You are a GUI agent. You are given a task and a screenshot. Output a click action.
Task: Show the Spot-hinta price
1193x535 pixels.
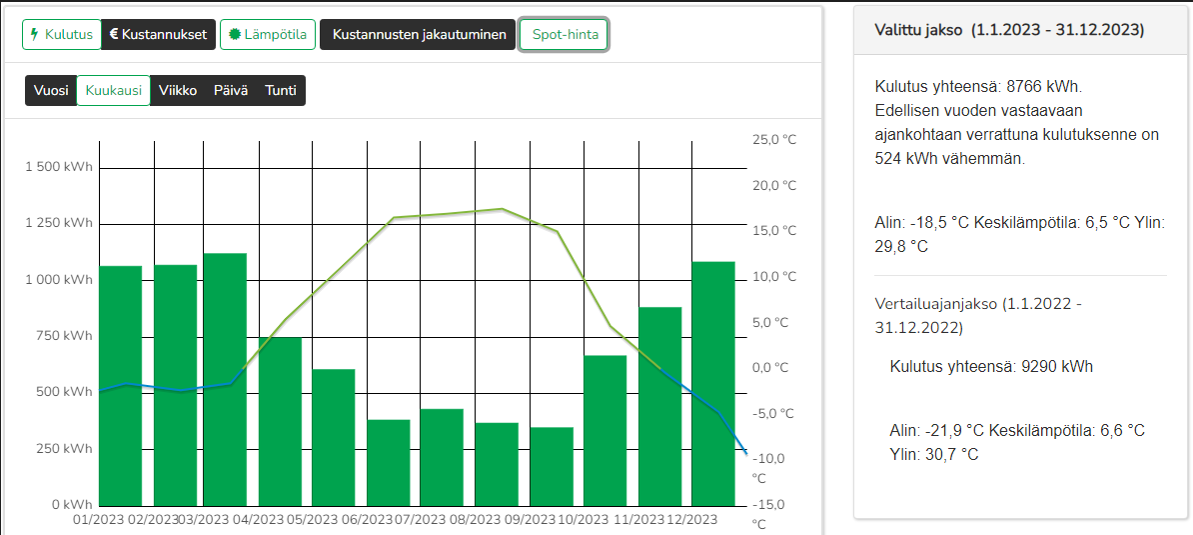564,35
